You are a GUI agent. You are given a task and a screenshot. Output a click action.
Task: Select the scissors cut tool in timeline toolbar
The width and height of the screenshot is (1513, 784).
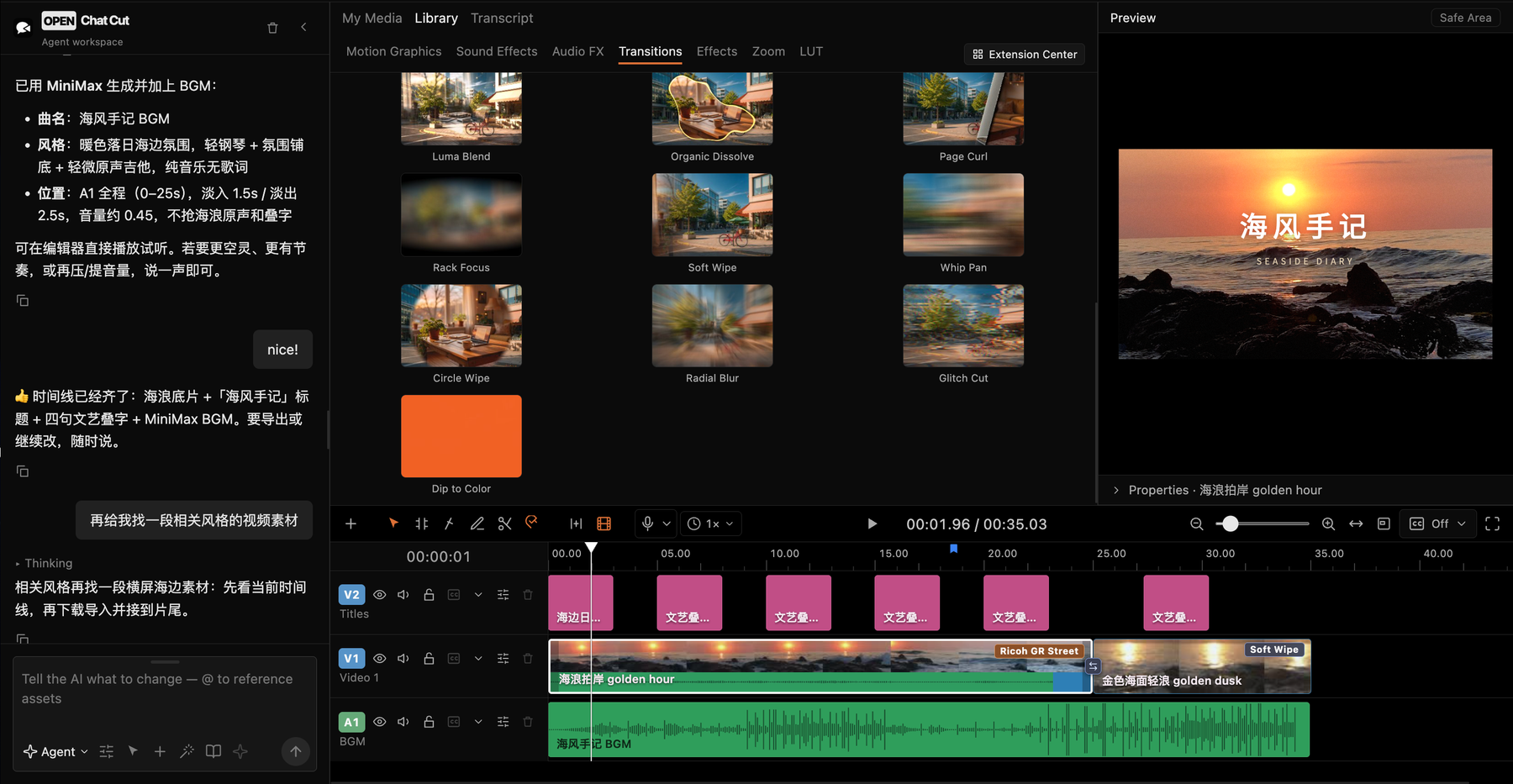click(x=504, y=524)
